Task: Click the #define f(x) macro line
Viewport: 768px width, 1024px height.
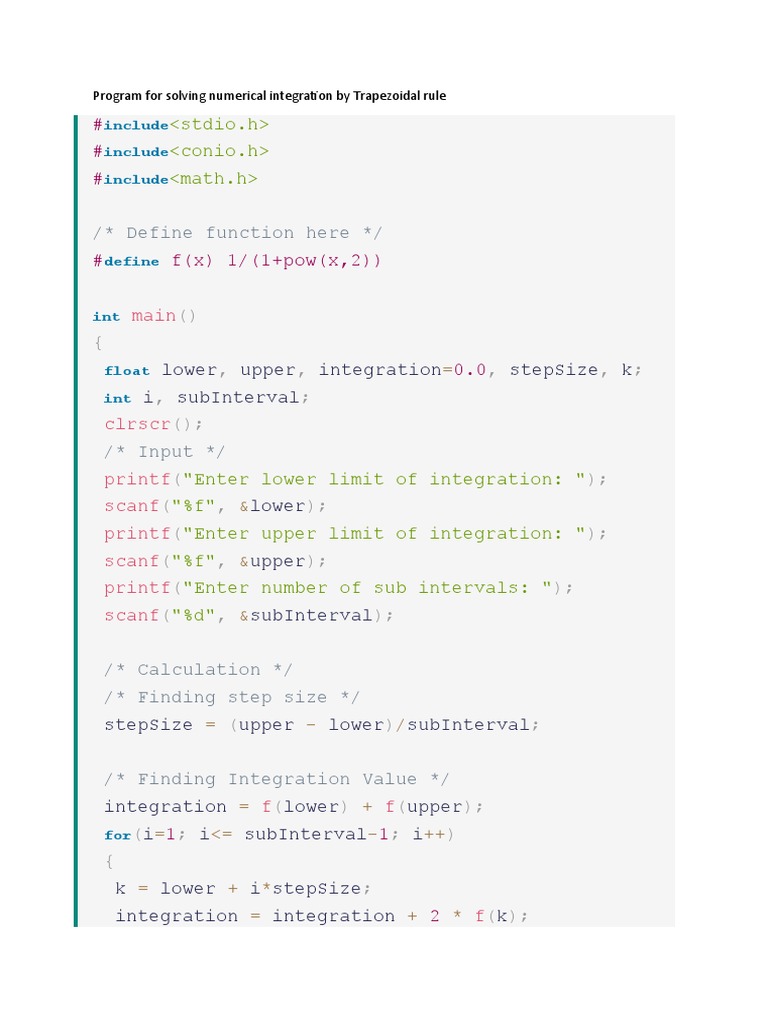Action: pyautogui.click(x=237, y=261)
